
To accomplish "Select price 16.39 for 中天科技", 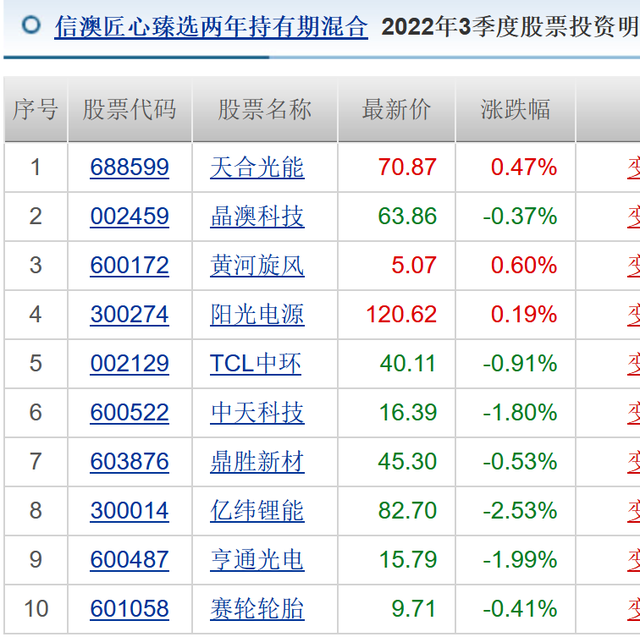I will (407, 412).
